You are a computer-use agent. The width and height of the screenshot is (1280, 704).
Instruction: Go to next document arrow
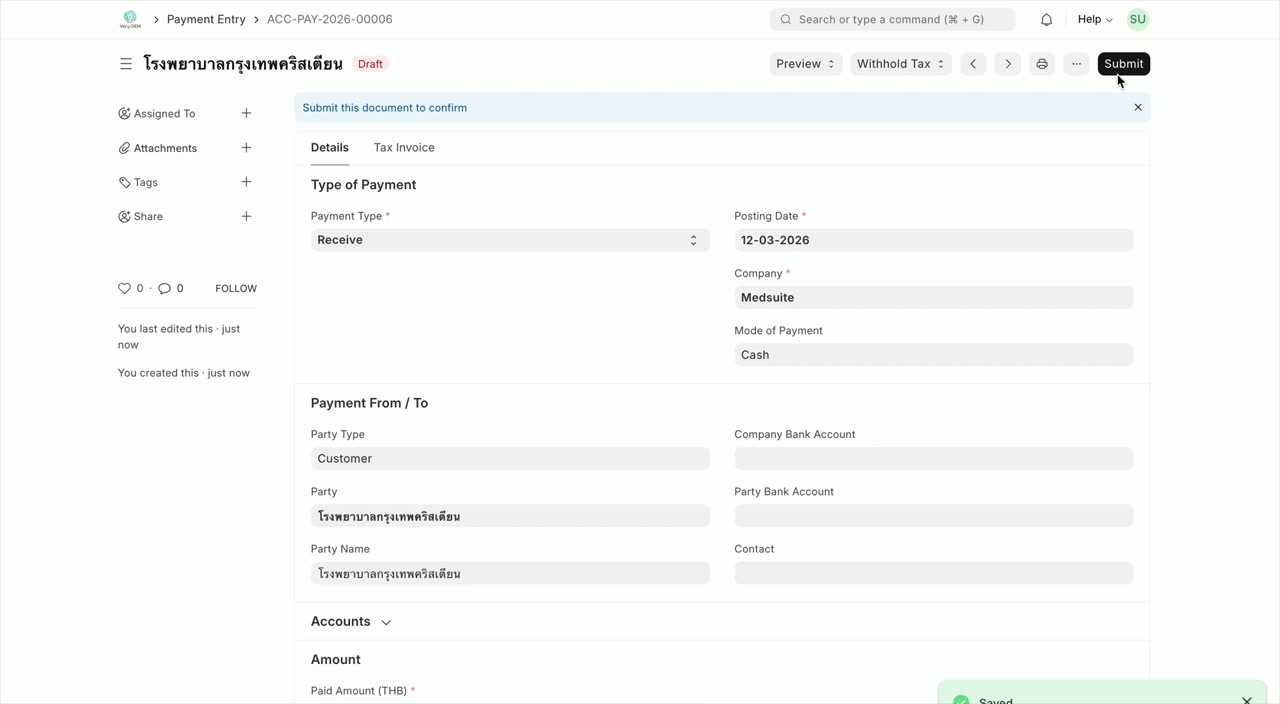pyautogui.click(x=1007, y=64)
